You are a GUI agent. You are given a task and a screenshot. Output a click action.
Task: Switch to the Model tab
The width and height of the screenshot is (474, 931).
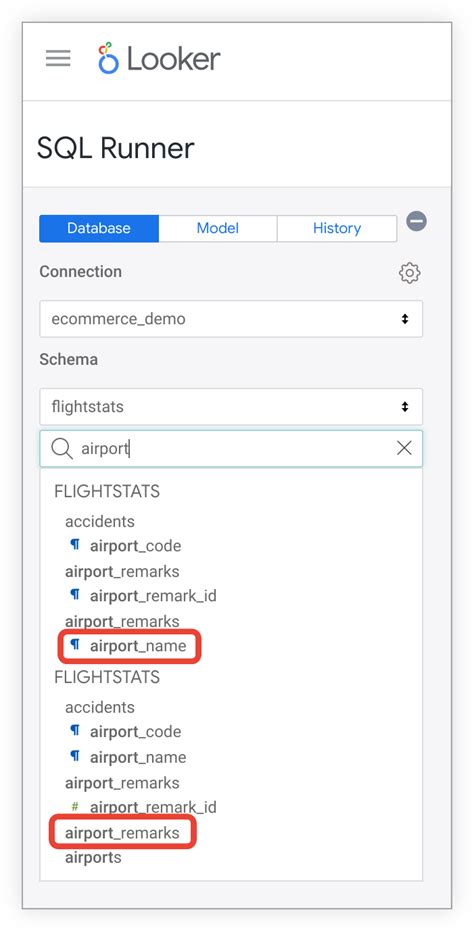point(217,229)
